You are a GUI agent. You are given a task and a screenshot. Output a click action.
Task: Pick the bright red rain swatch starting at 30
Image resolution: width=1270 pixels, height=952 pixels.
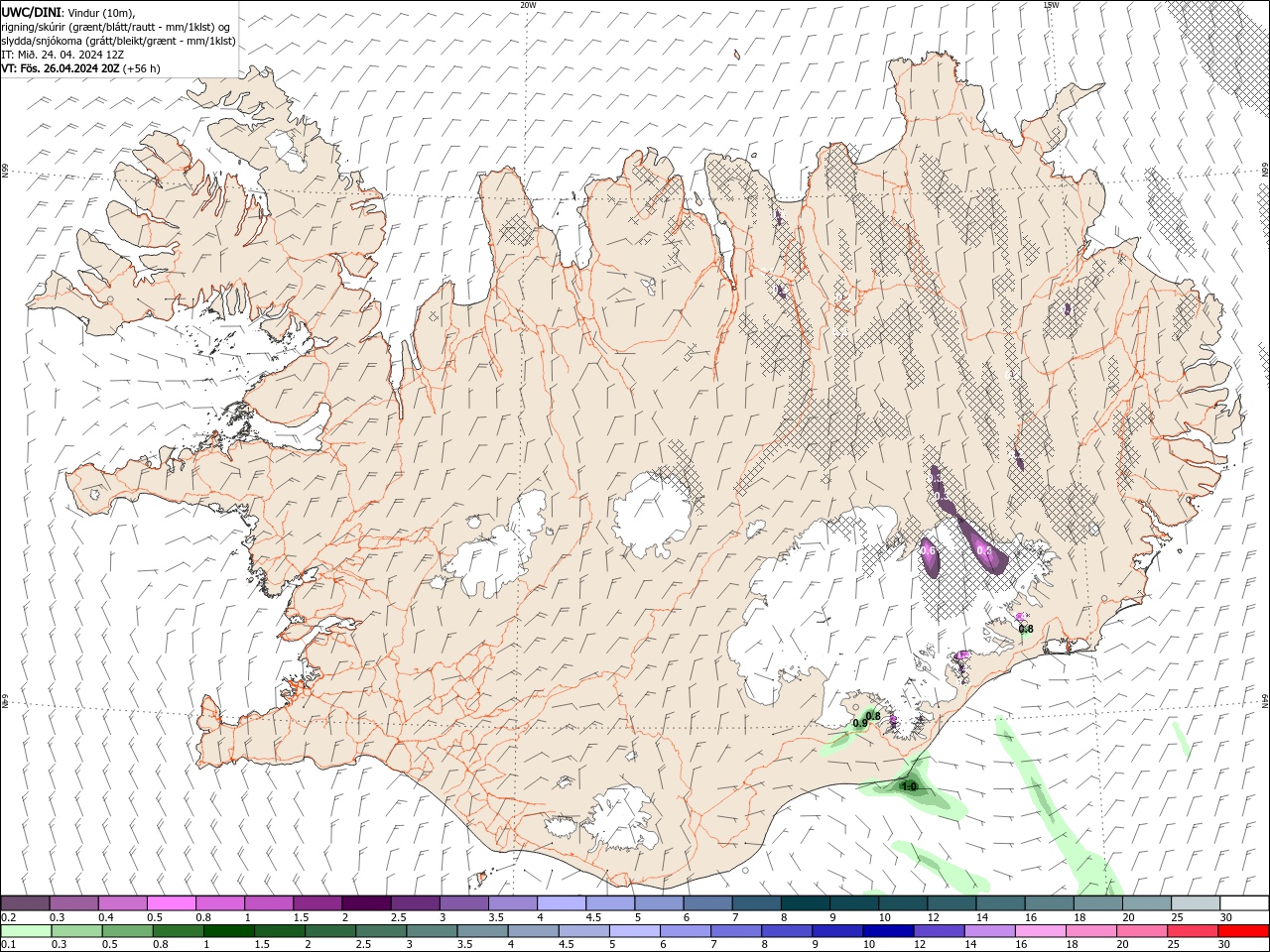tap(1243, 930)
